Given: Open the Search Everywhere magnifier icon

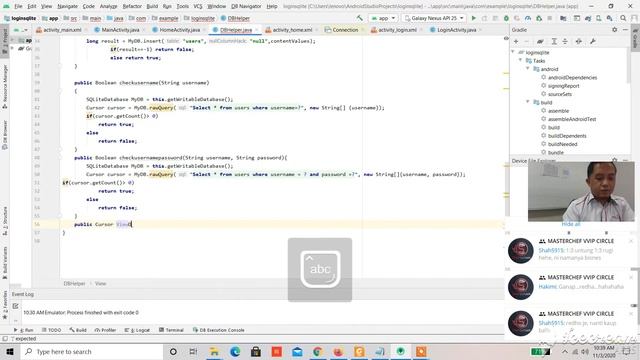Looking at the screenshot, I should [x=623, y=18].
